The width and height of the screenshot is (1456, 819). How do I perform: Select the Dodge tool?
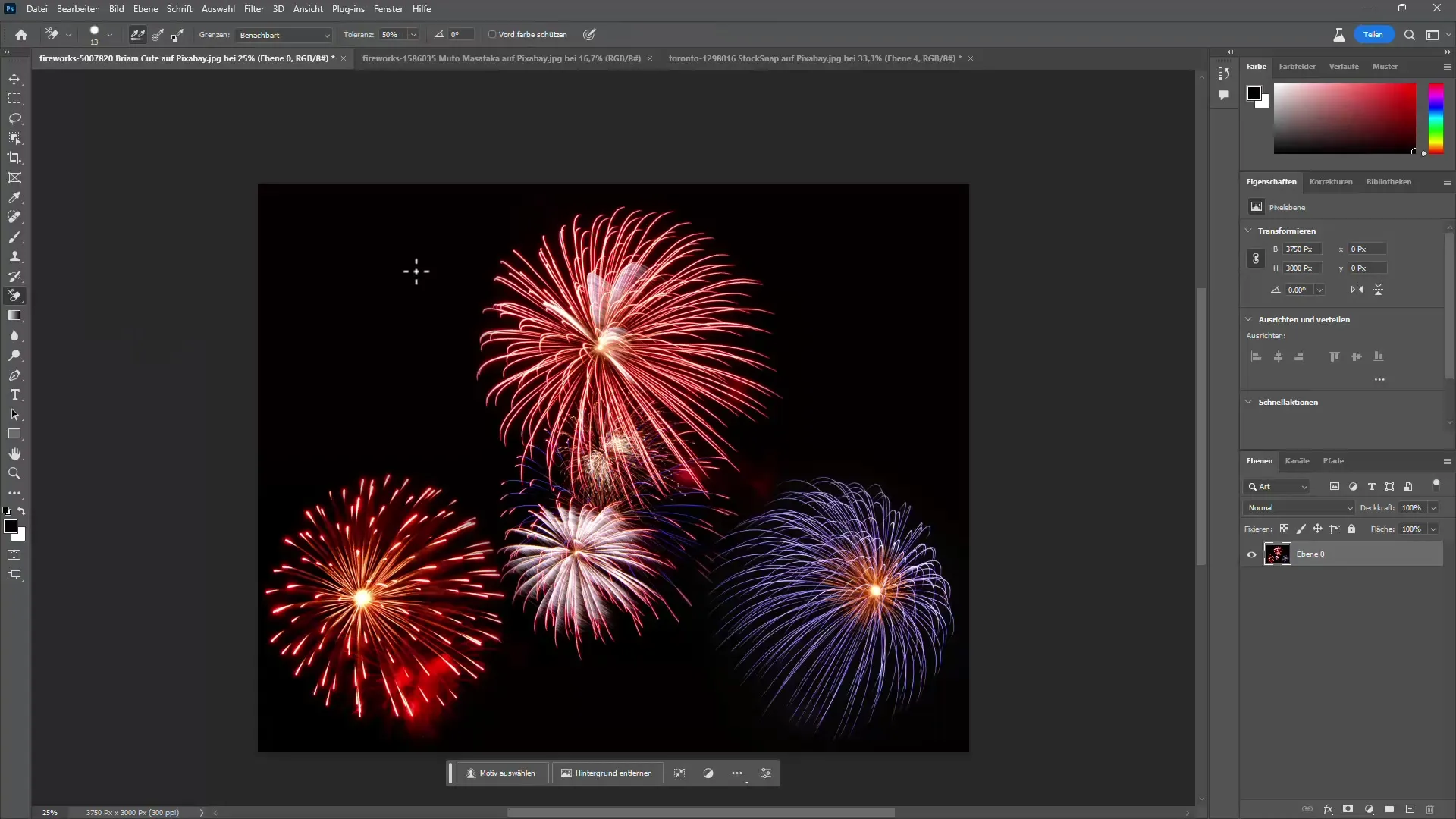[x=14, y=355]
